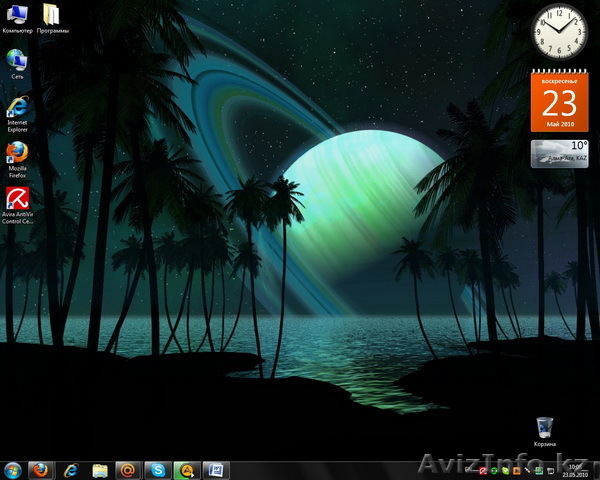
Task: Open the Алма-Ата weather gadget
Action: click(x=559, y=153)
